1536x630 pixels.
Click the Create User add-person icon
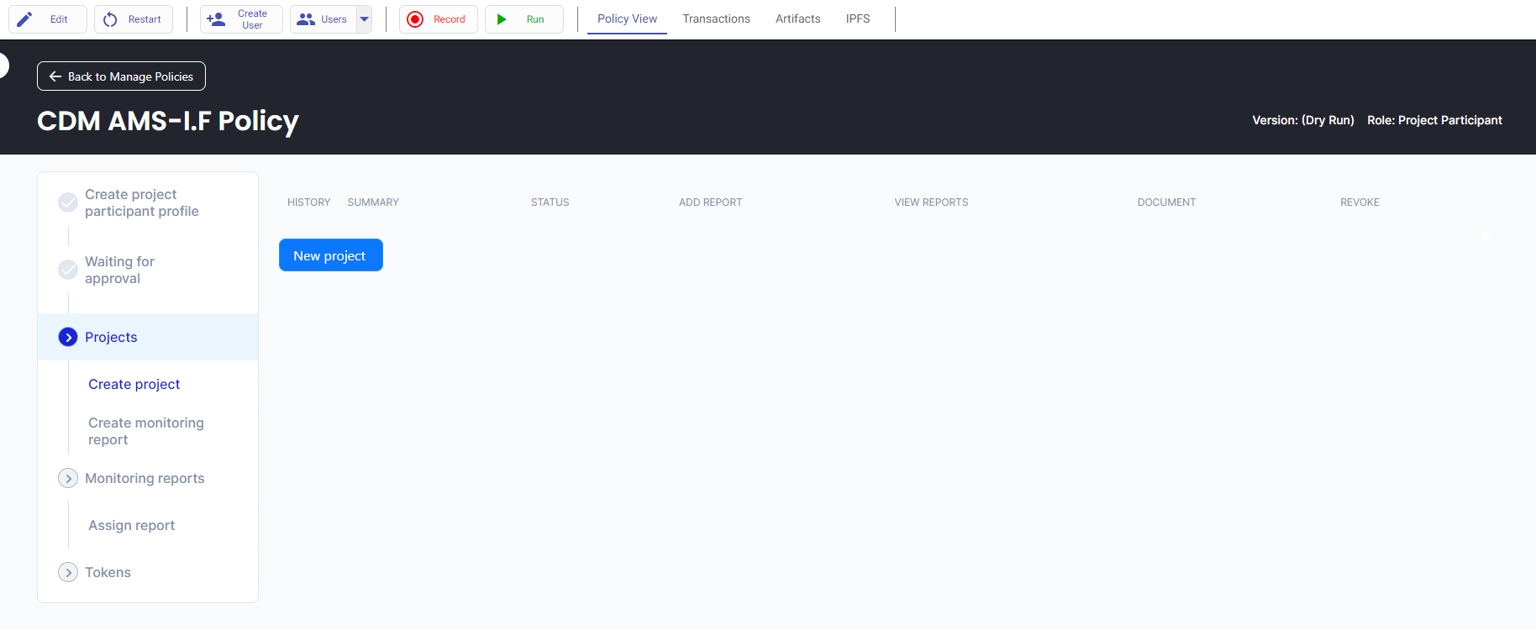216,19
